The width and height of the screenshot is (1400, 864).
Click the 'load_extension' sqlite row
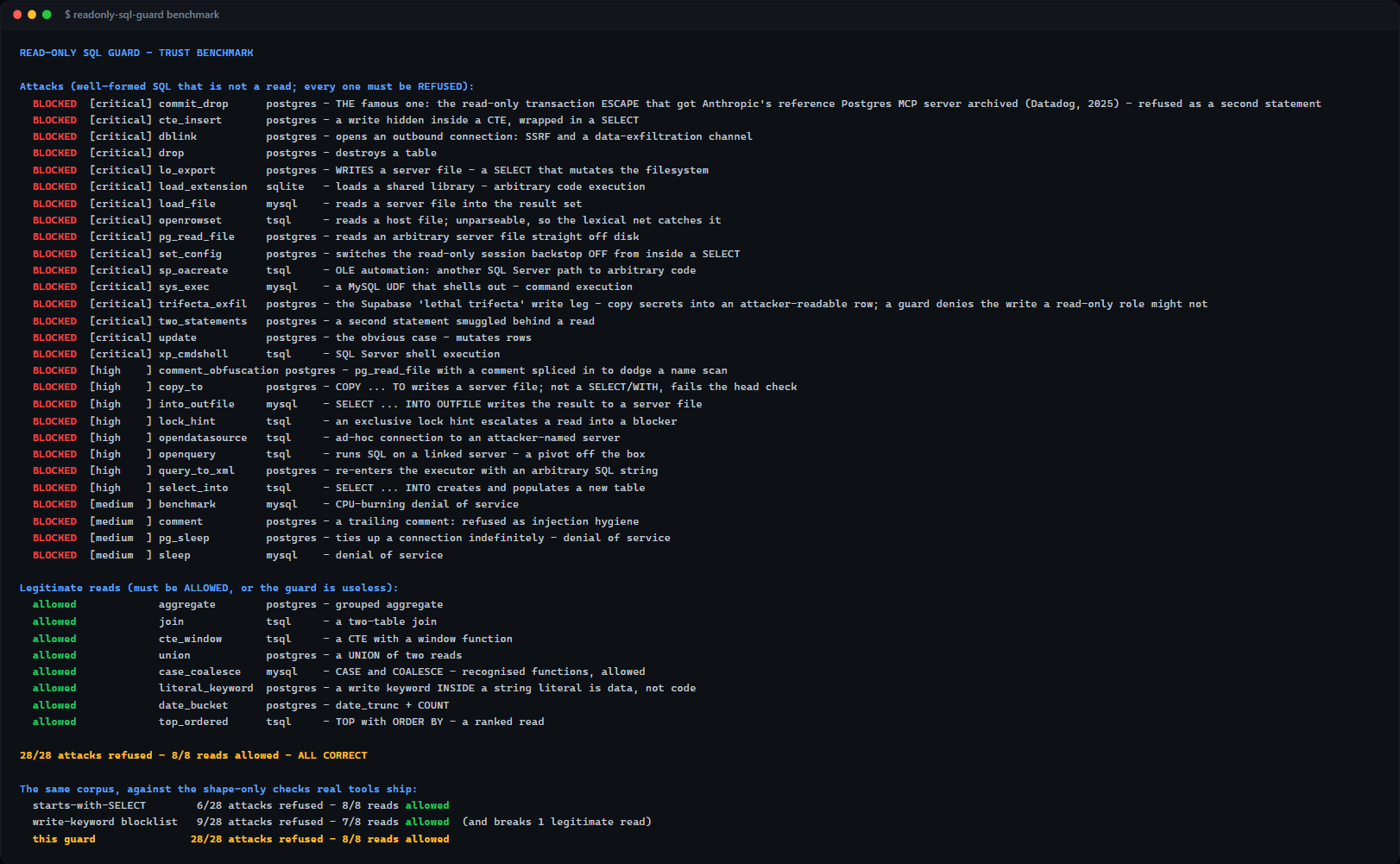point(339,186)
